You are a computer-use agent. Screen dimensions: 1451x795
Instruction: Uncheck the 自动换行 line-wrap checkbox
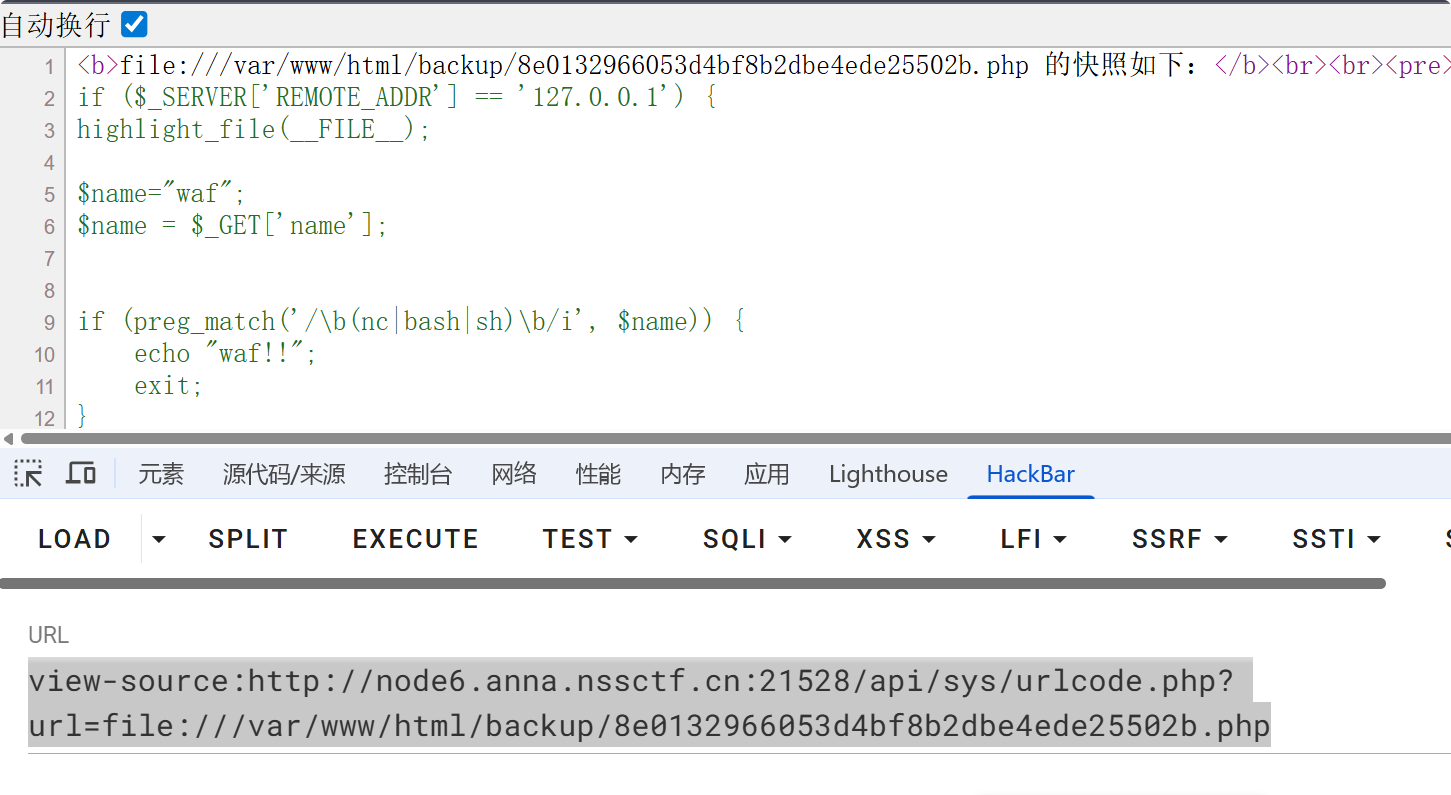(x=133, y=24)
